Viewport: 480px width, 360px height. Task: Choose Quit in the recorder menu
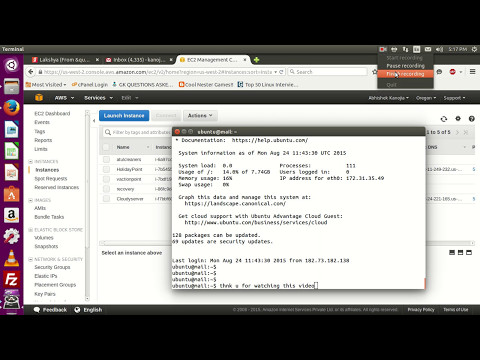392,85
